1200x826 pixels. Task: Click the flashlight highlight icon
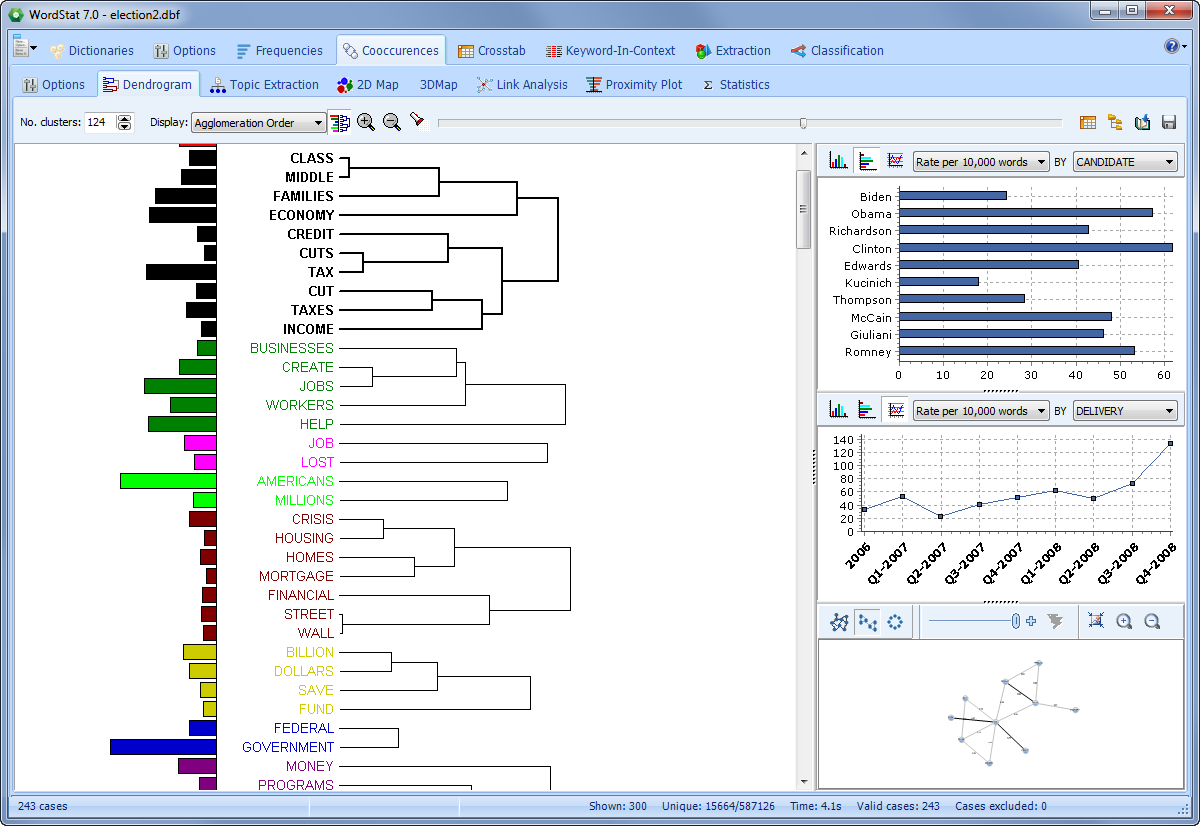(417, 122)
